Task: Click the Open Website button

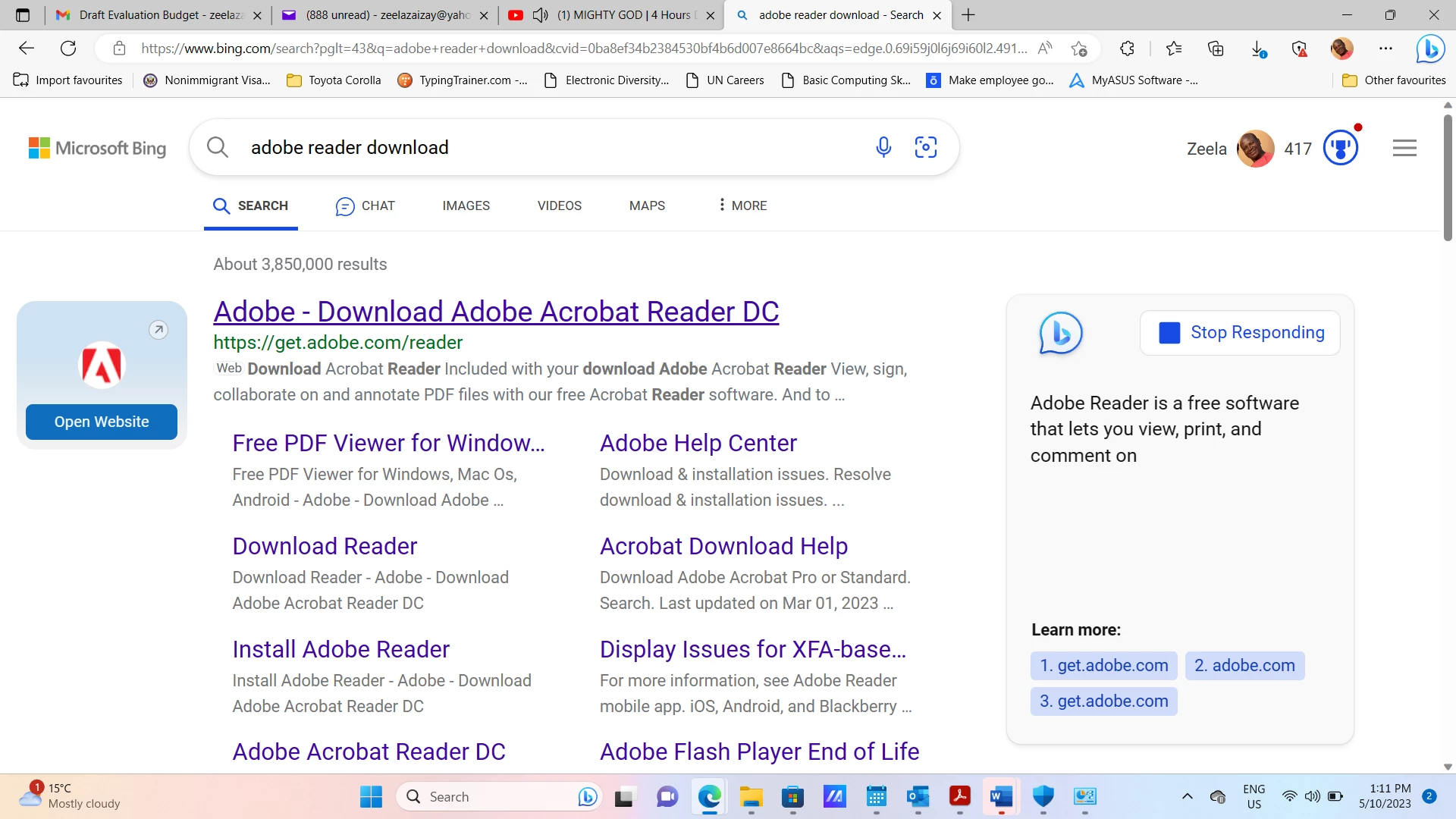Action: [x=102, y=422]
